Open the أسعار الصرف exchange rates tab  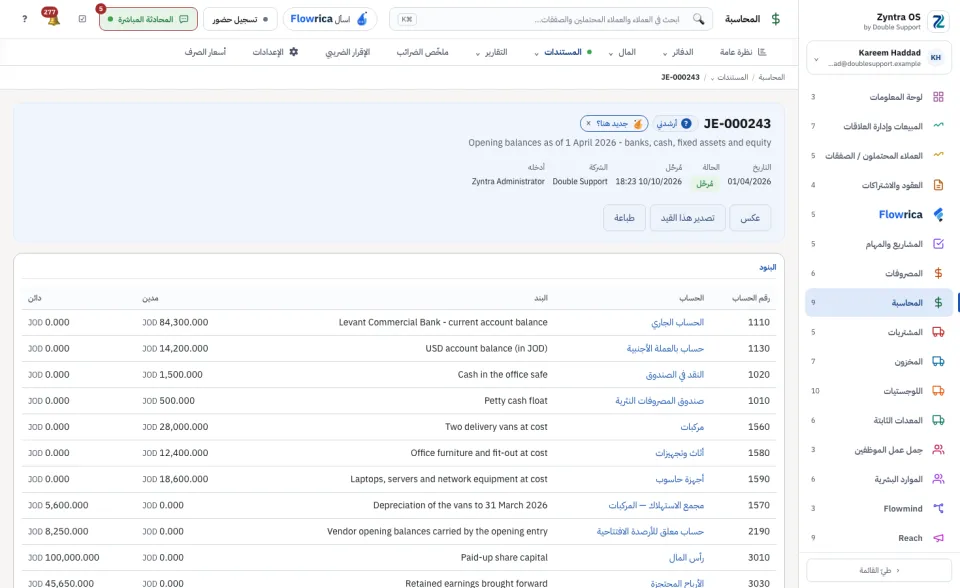pyautogui.click(x=205, y=52)
